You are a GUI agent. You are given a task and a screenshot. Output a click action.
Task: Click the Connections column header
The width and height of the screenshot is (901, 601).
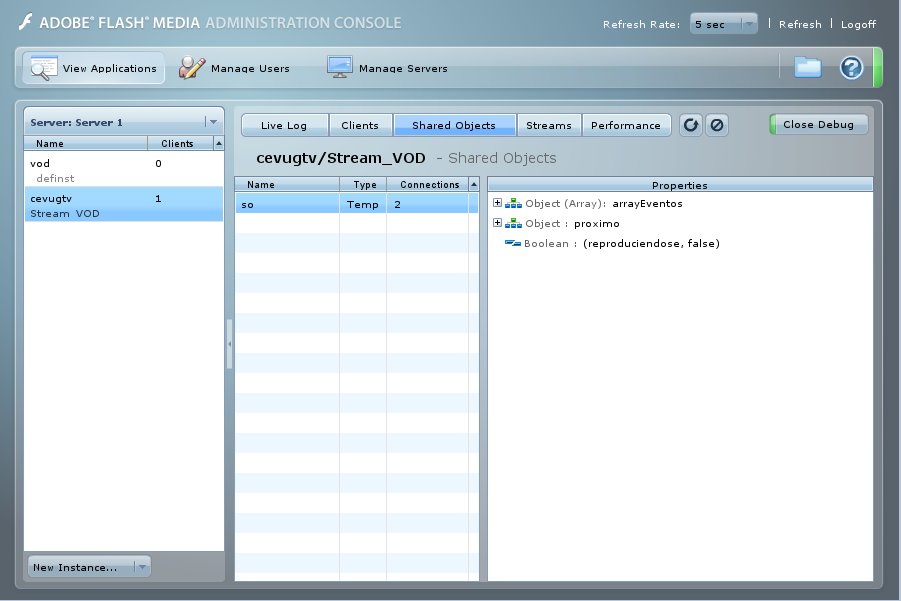tap(428, 184)
